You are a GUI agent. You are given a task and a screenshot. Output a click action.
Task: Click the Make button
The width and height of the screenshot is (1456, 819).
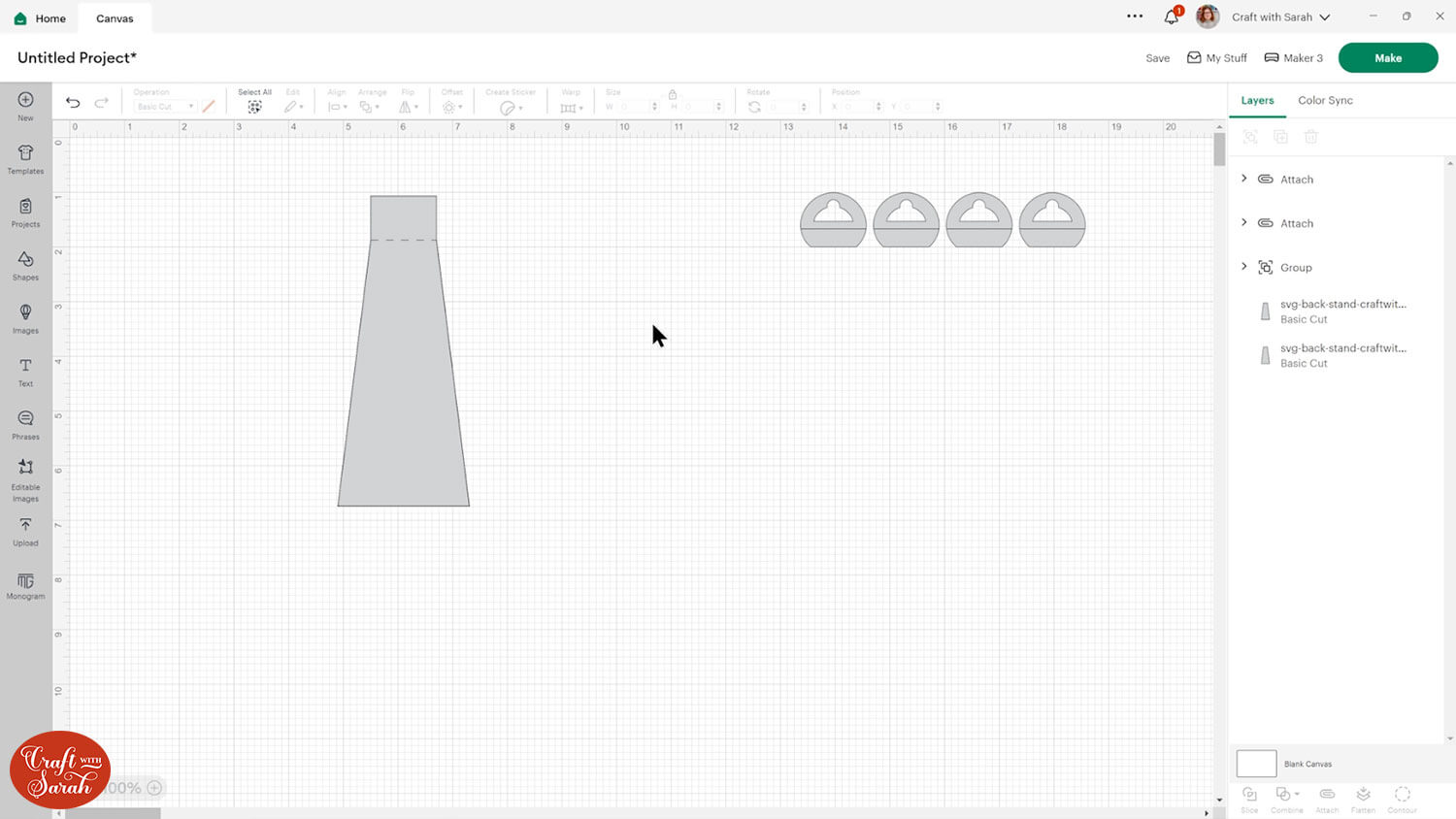click(x=1387, y=57)
